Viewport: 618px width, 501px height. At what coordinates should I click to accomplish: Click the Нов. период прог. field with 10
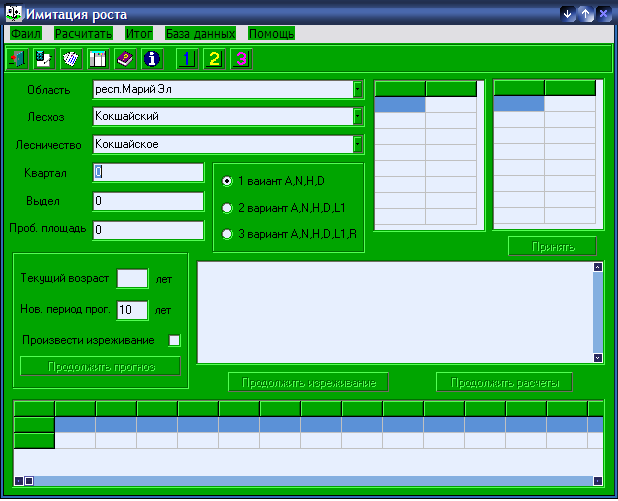tap(132, 310)
